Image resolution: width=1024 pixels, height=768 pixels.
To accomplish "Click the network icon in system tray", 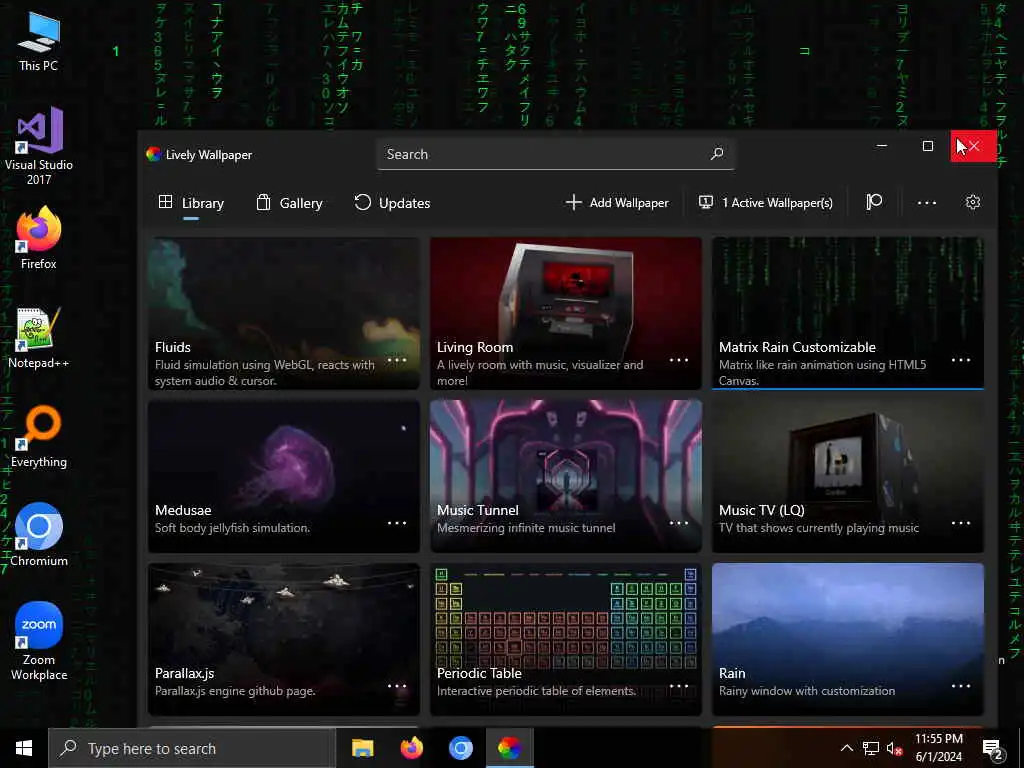I will click(871, 748).
